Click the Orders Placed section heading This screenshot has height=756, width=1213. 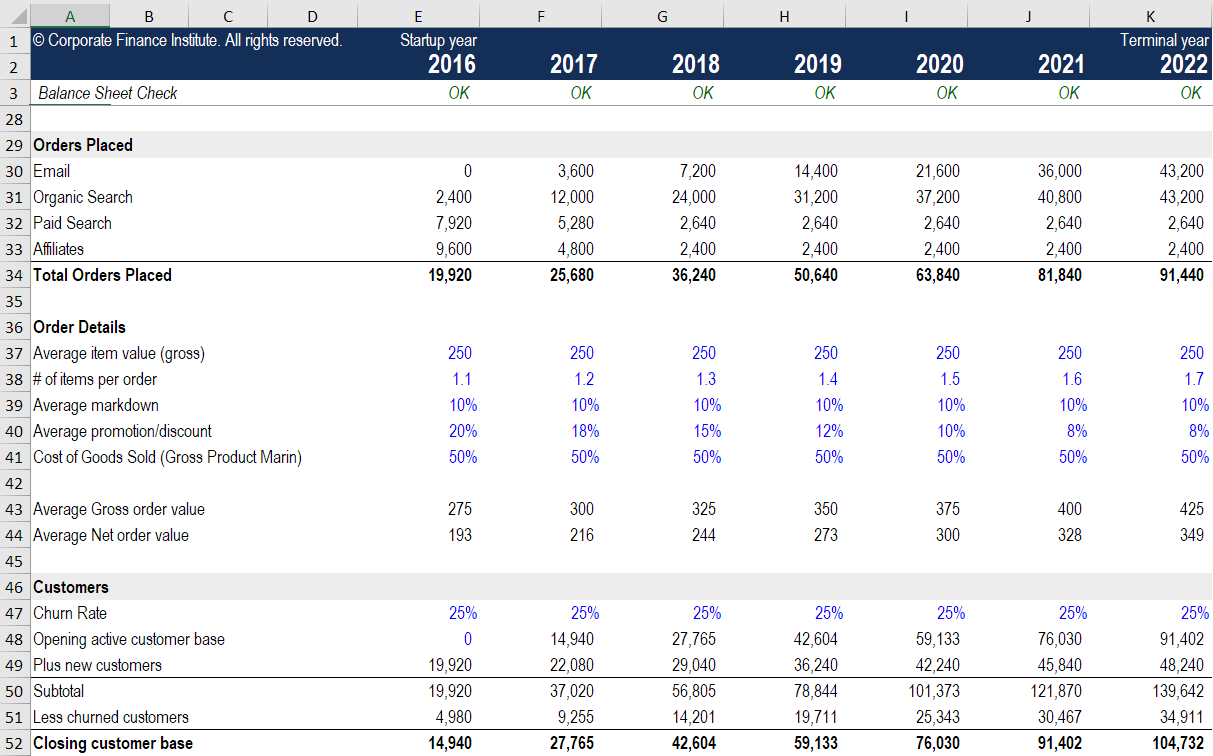point(83,145)
